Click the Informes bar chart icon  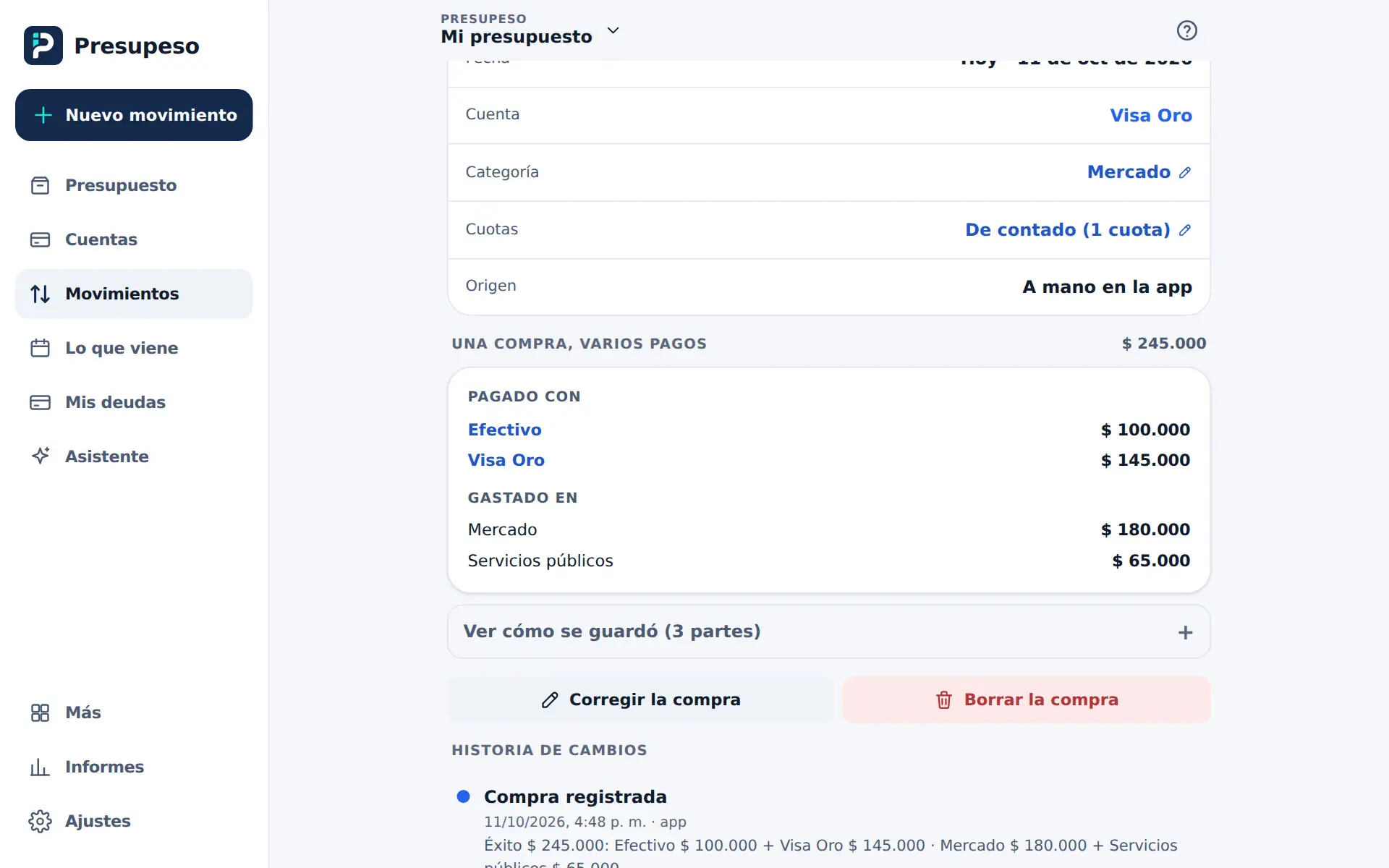(x=41, y=767)
